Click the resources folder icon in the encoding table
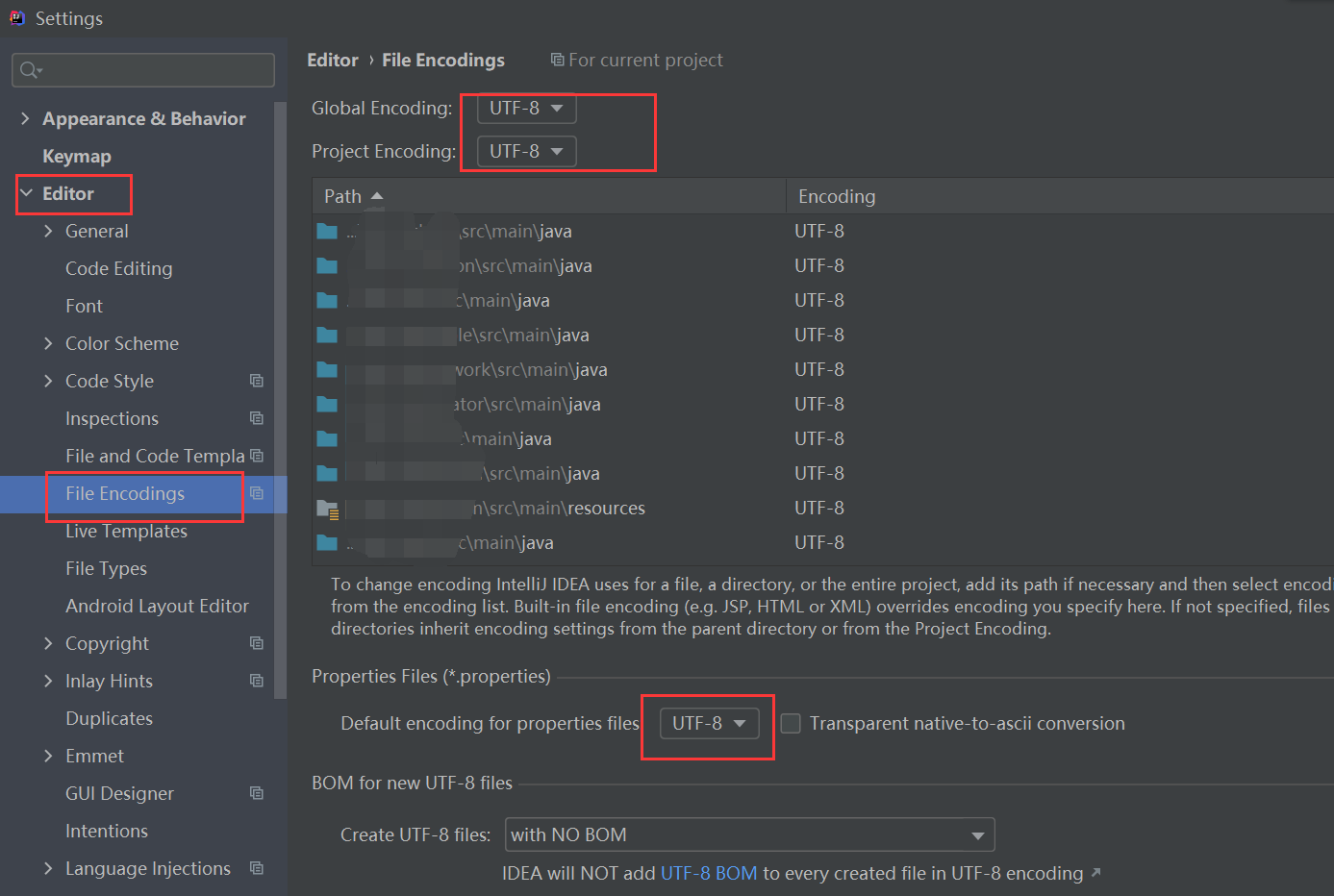The height and width of the screenshot is (896, 1334). (327, 508)
